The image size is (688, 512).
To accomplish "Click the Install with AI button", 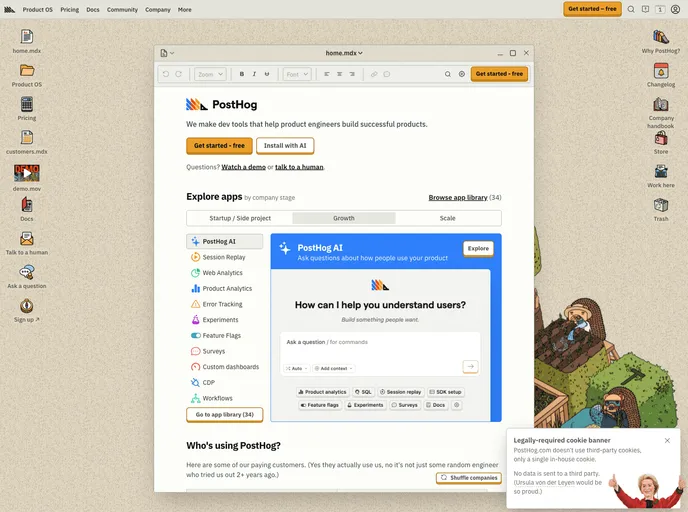I will 285,145.
